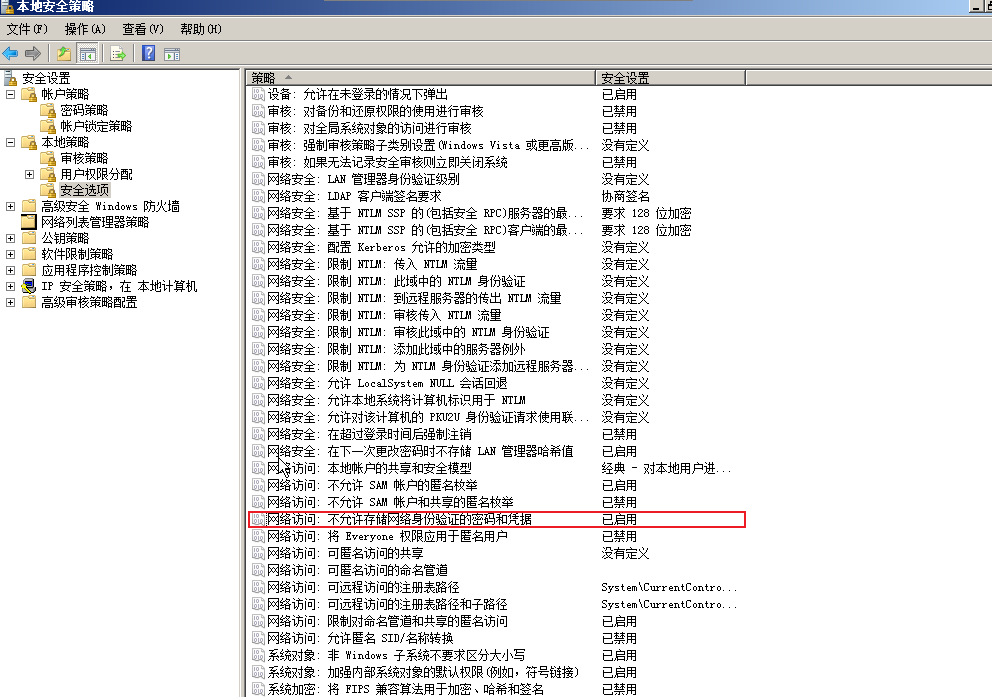Screen dimensions: 992x697
Task: Select 网络安全: LDAP 客户端签名要求
Action: (354, 197)
